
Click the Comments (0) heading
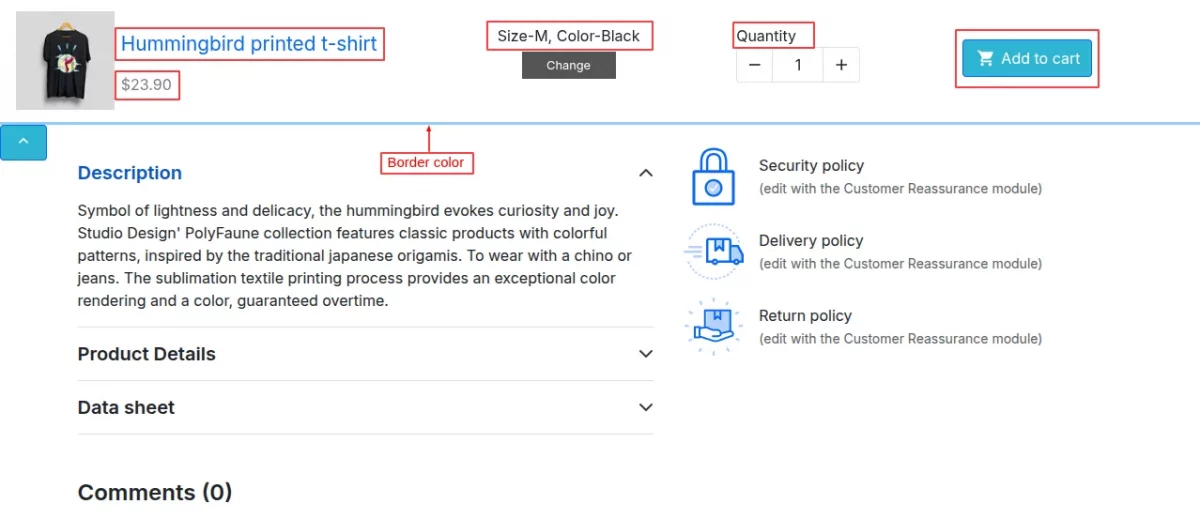pos(155,492)
